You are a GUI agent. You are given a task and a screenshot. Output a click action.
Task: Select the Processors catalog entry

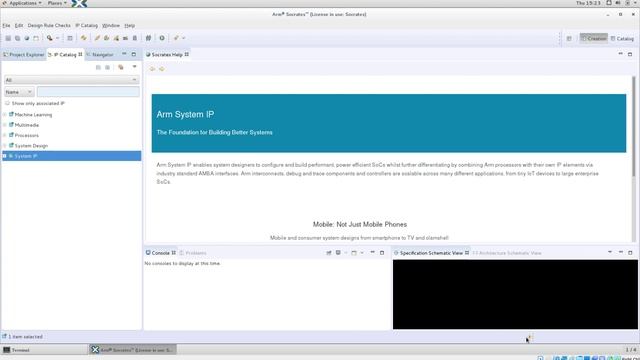[27, 135]
